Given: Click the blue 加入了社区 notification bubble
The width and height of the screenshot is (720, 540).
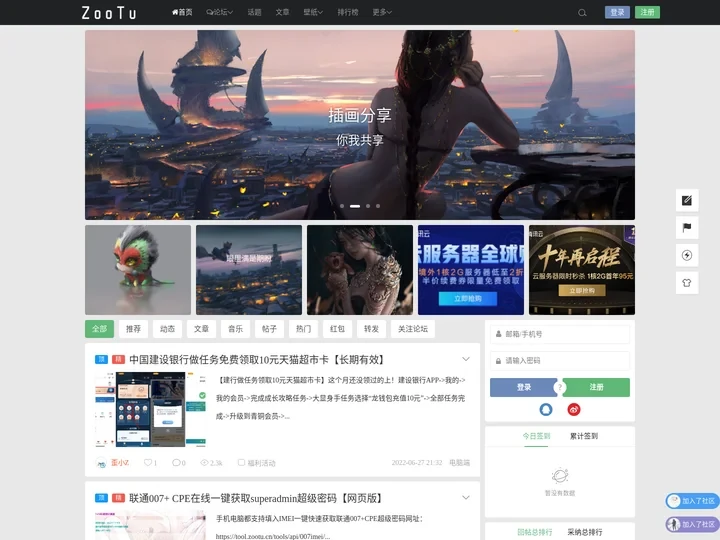Looking at the screenshot, I should tap(692, 501).
